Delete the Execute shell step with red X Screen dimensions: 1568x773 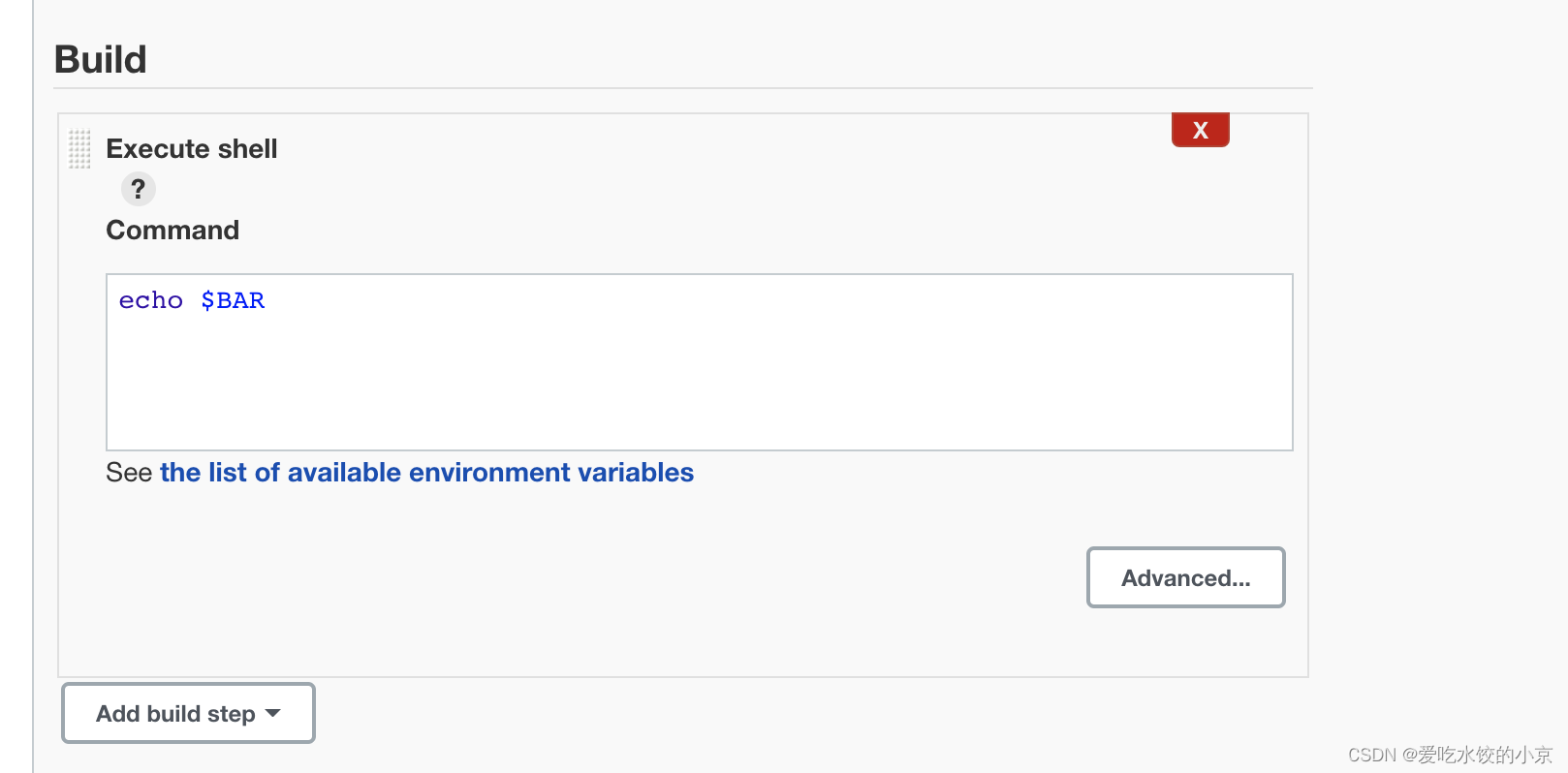coord(1200,130)
